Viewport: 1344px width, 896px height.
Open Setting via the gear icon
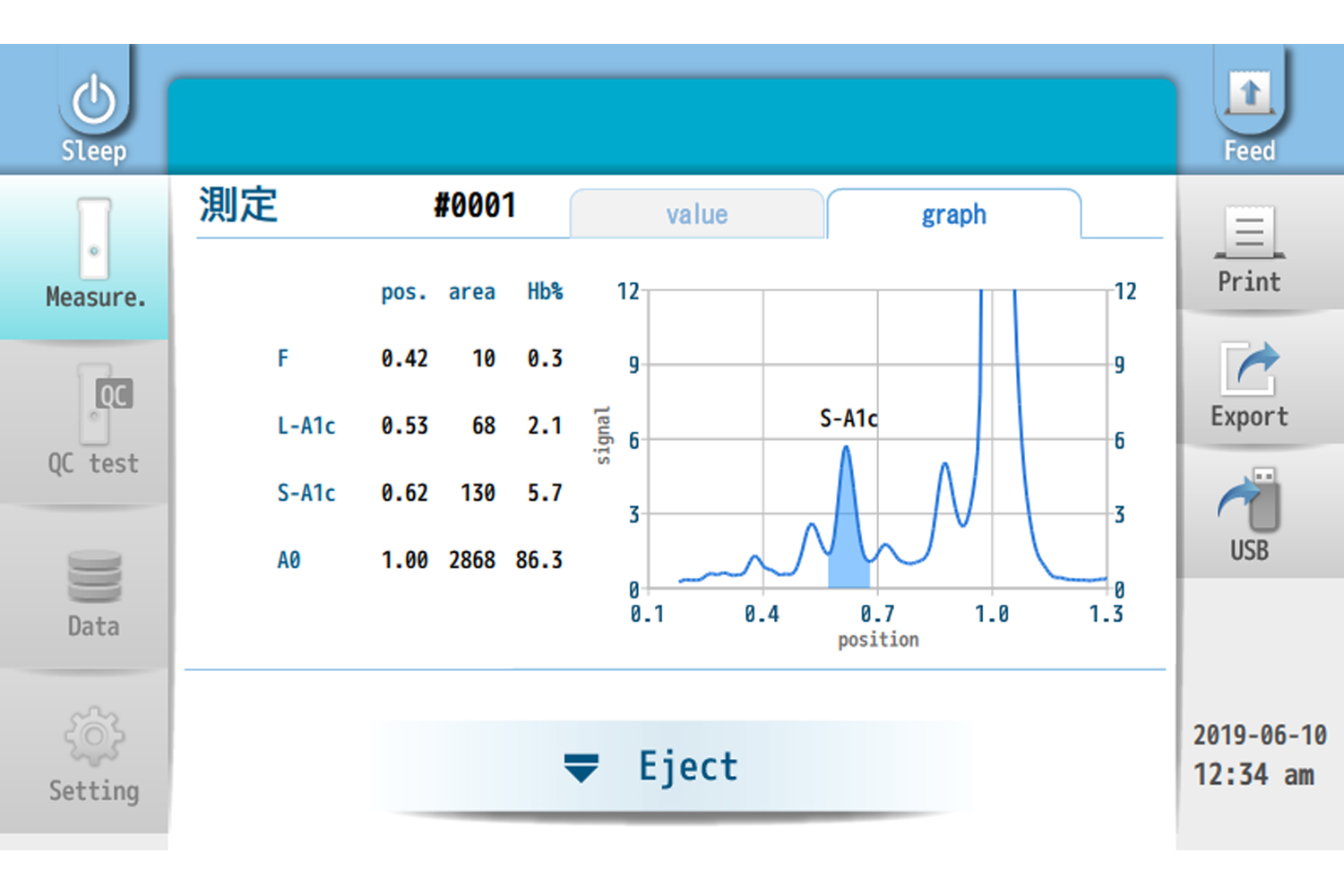[x=94, y=737]
